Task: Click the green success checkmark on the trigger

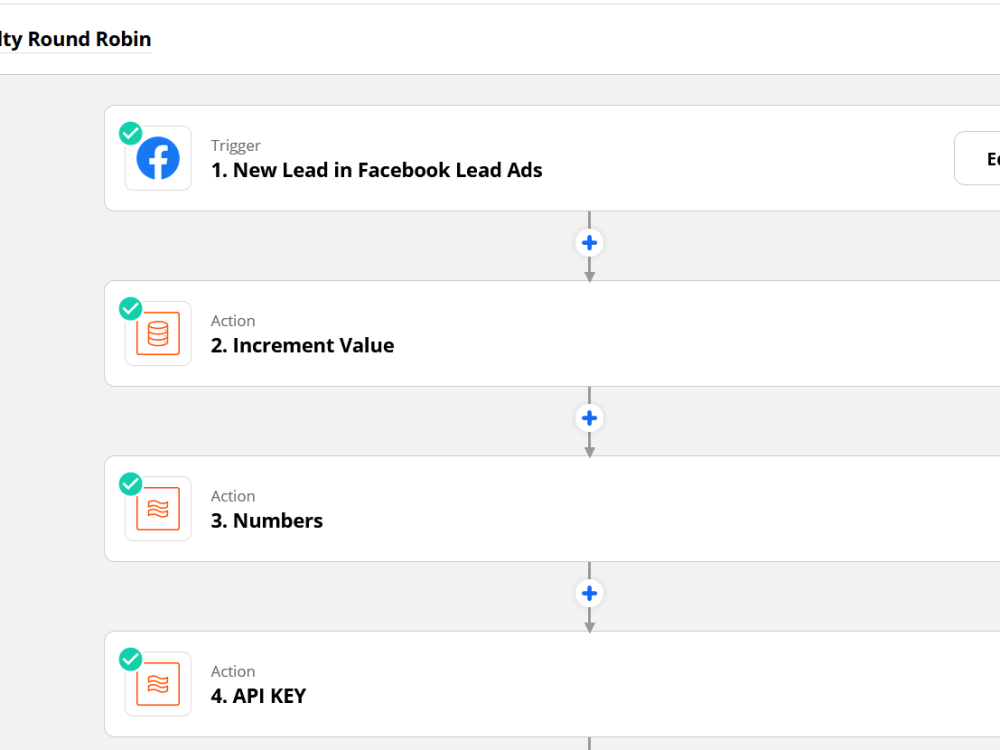Action: pyautogui.click(x=130, y=132)
